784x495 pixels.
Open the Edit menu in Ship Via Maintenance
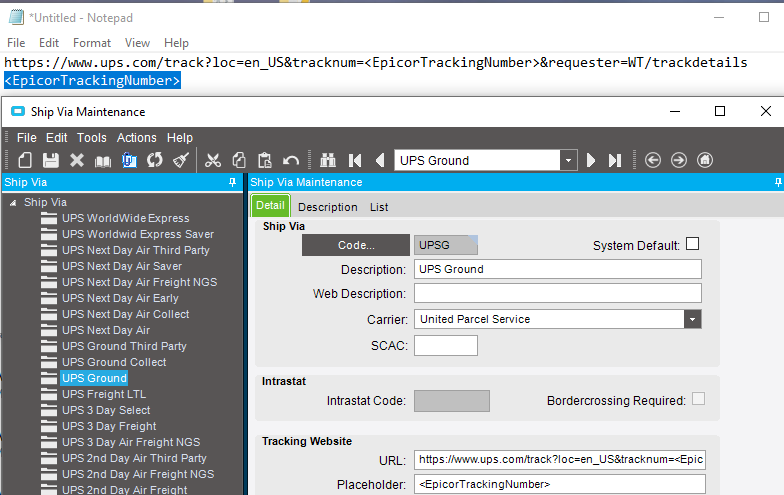pos(56,138)
